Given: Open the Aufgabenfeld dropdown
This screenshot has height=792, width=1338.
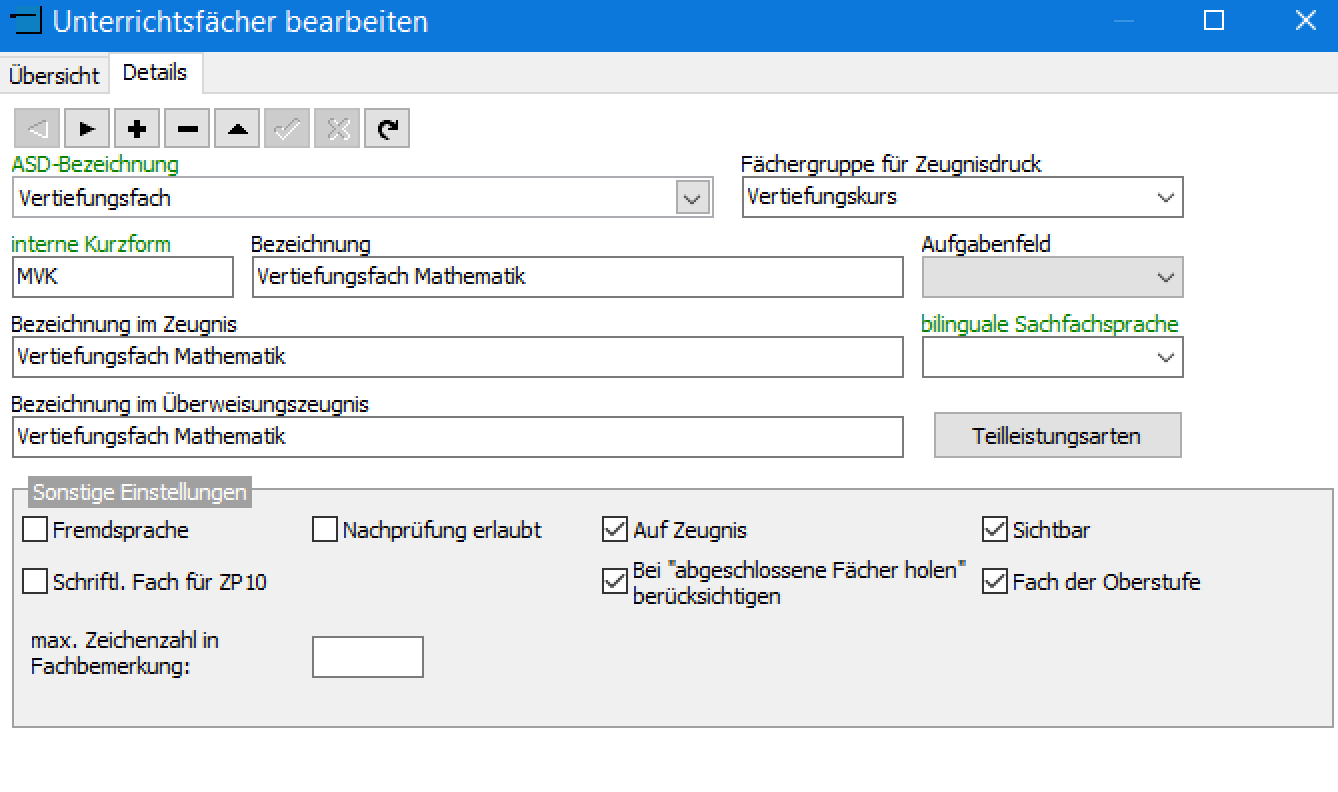Looking at the screenshot, I should [x=1165, y=277].
